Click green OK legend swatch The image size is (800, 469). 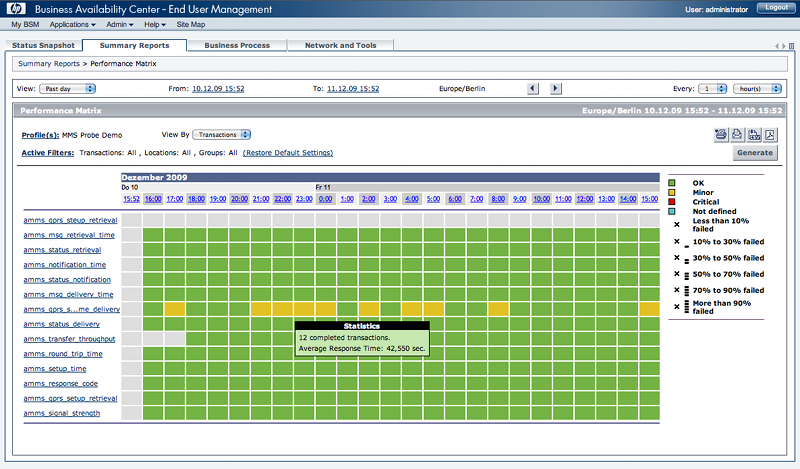672,183
